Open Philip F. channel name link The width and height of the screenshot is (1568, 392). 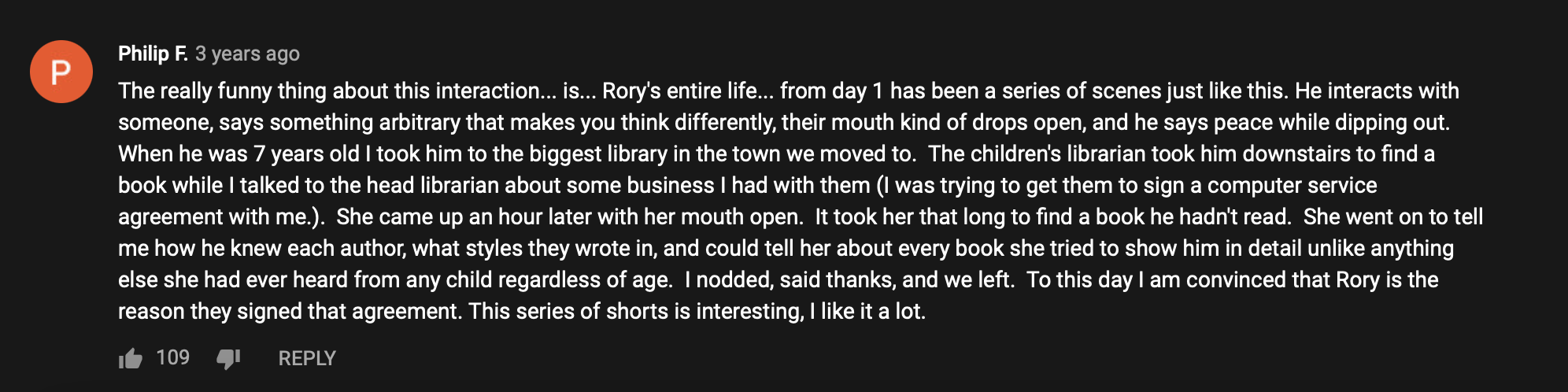(153, 54)
